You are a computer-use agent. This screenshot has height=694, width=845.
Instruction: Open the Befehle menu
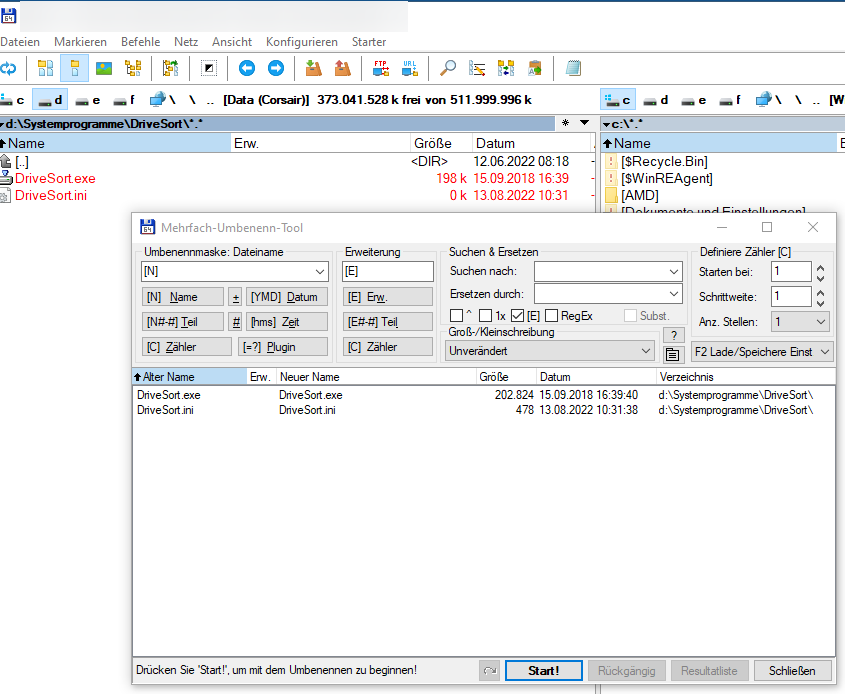[x=141, y=42]
